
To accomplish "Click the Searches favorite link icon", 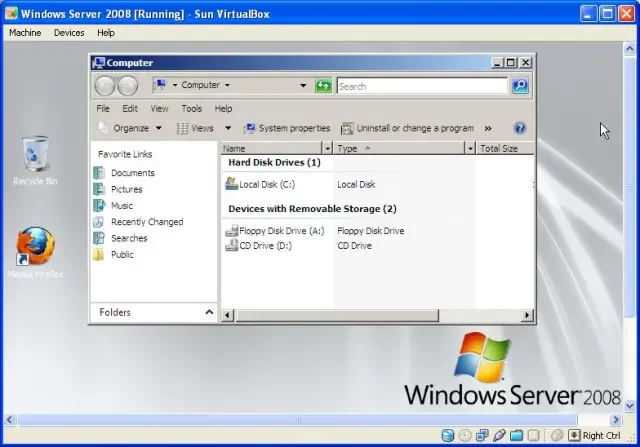I will tap(99, 238).
